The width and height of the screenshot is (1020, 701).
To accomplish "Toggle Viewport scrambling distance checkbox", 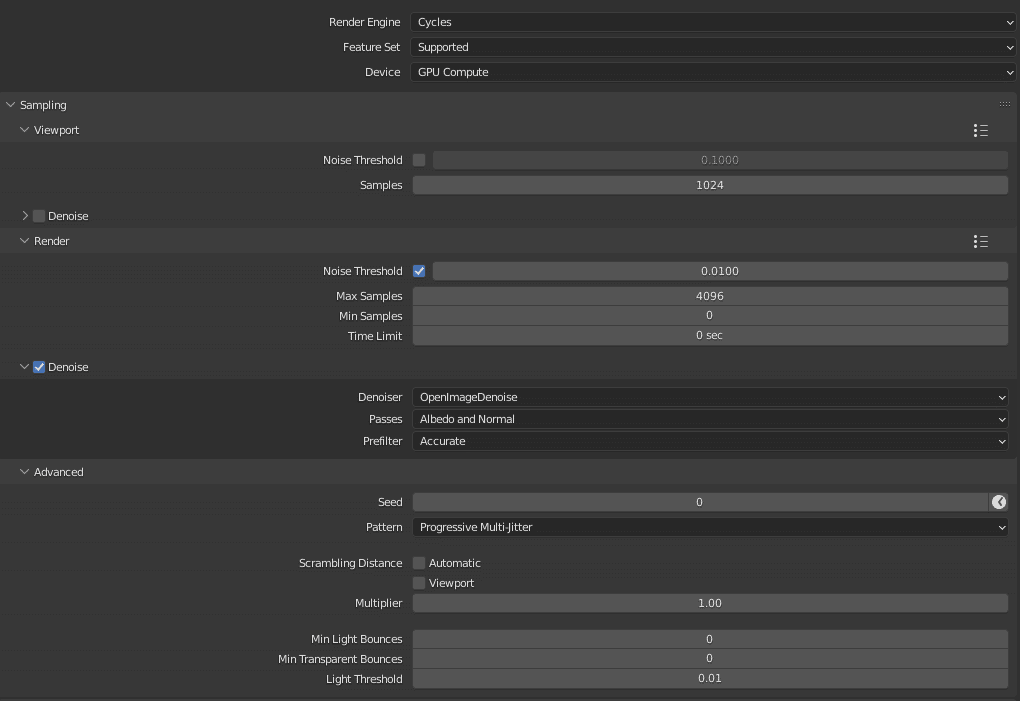I will (x=419, y=583).
